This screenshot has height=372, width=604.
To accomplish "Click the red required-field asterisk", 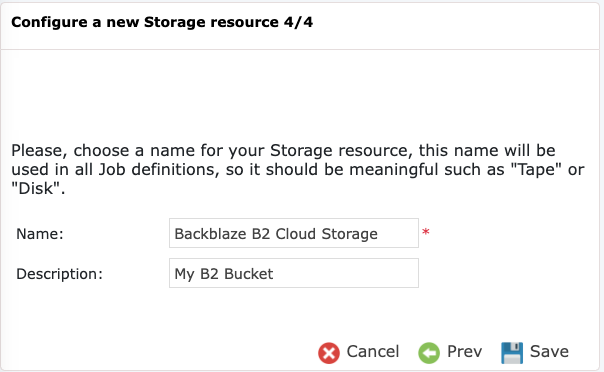I will [x=426, y=232].
